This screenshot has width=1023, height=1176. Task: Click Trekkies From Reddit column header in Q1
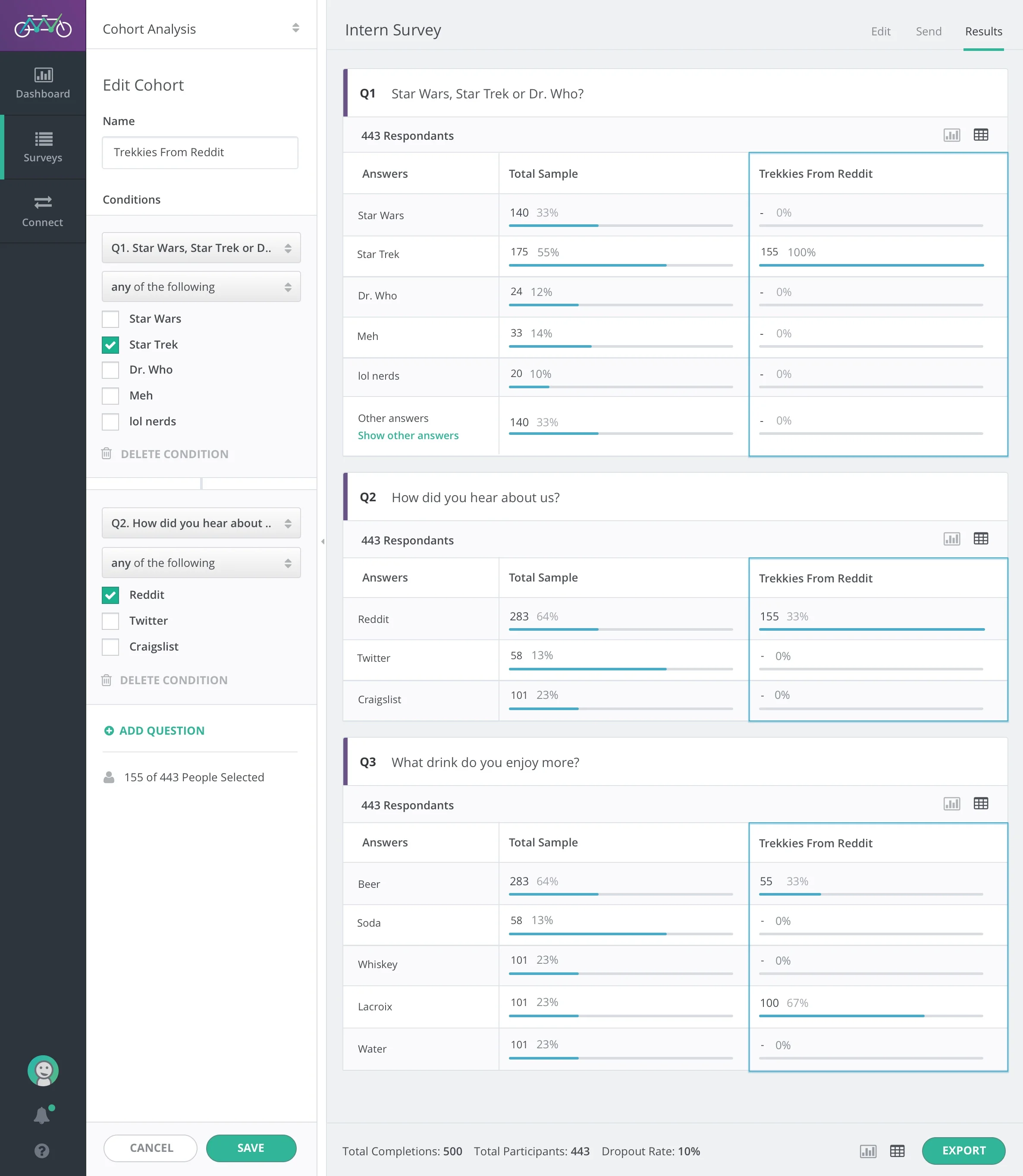pos(815,173)
